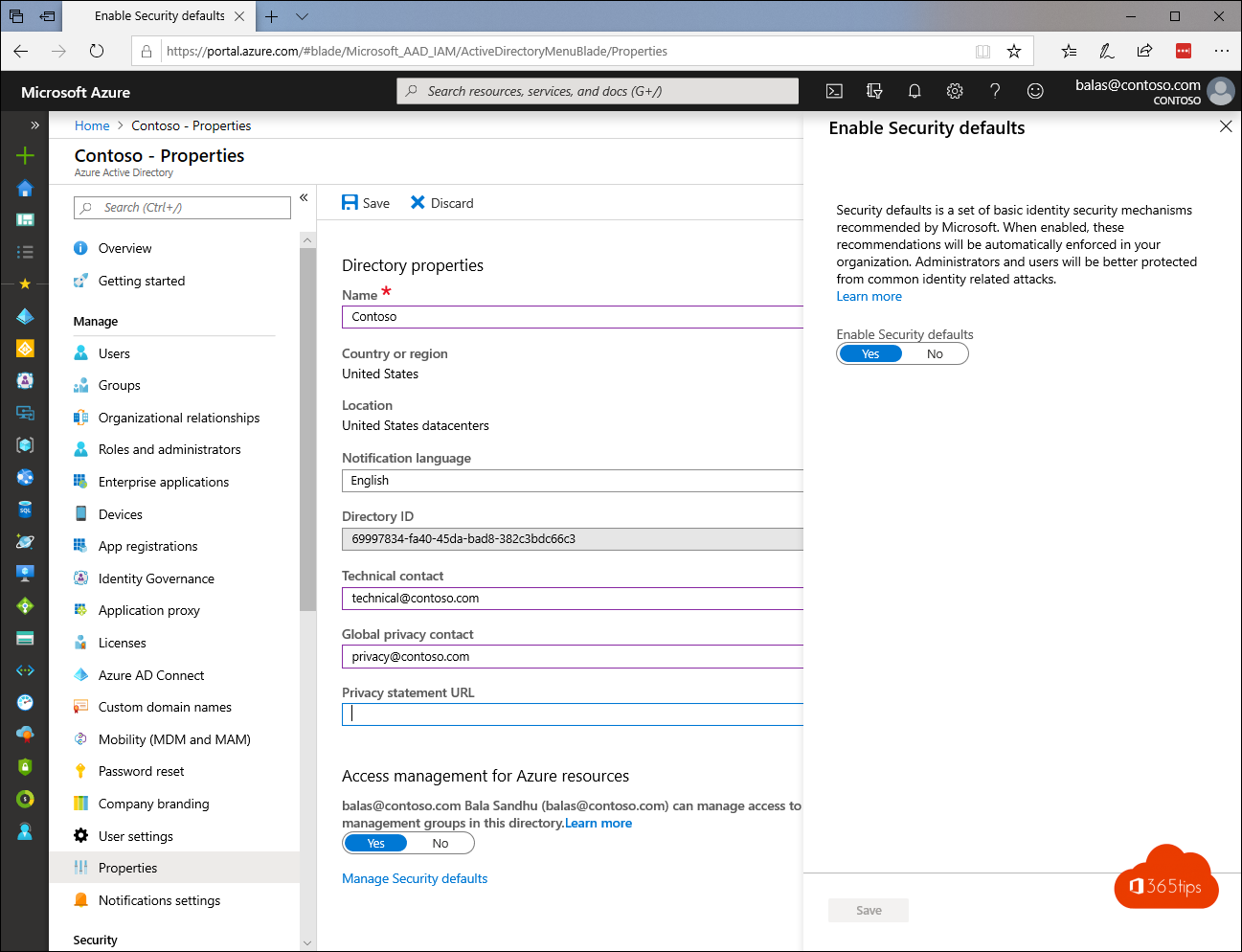Click the directory Name field
The image size is (1242, 952).
572,317
